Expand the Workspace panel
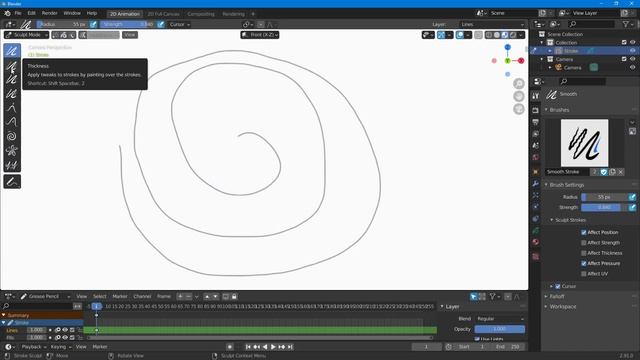This screenshot has width=640, height=360. tap(562, 307)
